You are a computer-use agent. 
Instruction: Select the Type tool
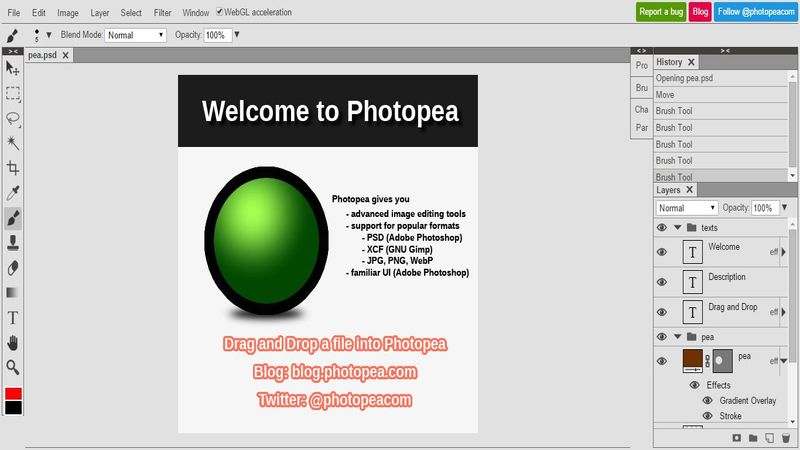(13, 318)
